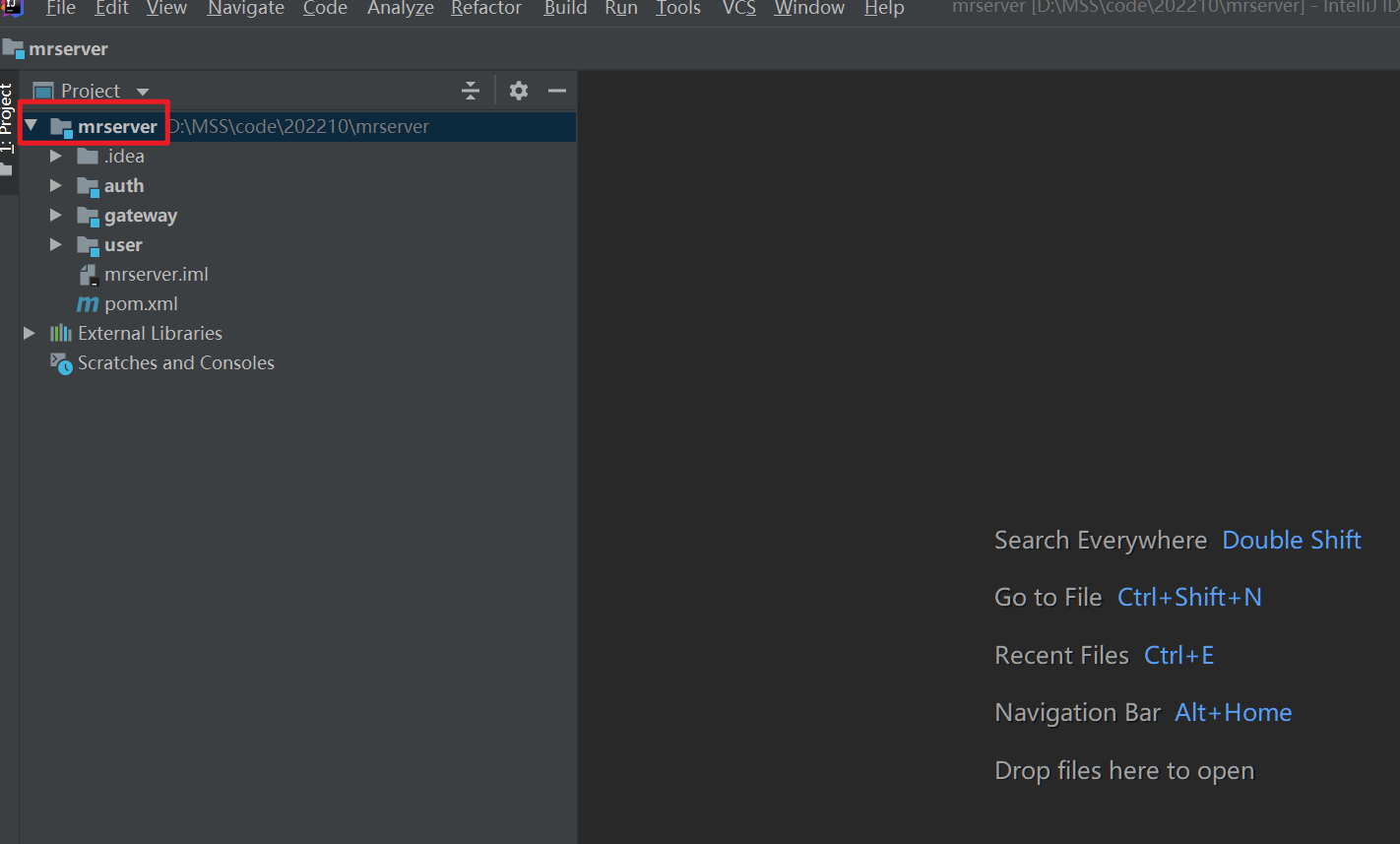Screen dimensions: 1400x844
Task: Open the Run menu
Action: click(x=621, y=9)
